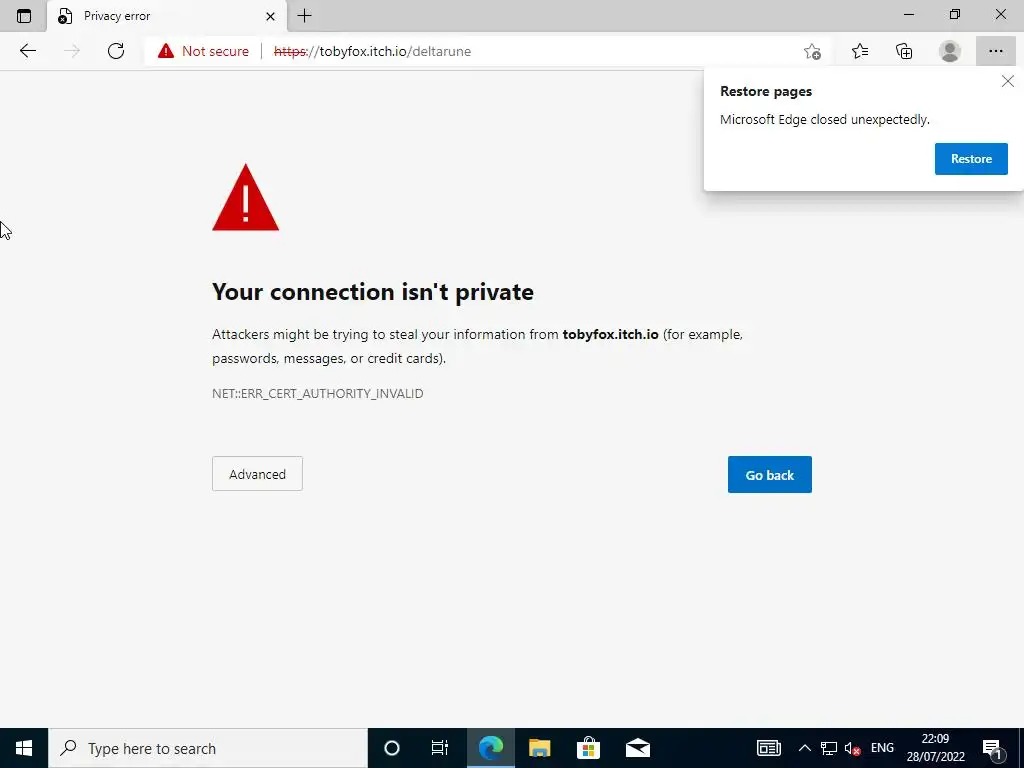1024x768 pixels.
Task: Open the Windows Start menu
Action: (24, 748)
